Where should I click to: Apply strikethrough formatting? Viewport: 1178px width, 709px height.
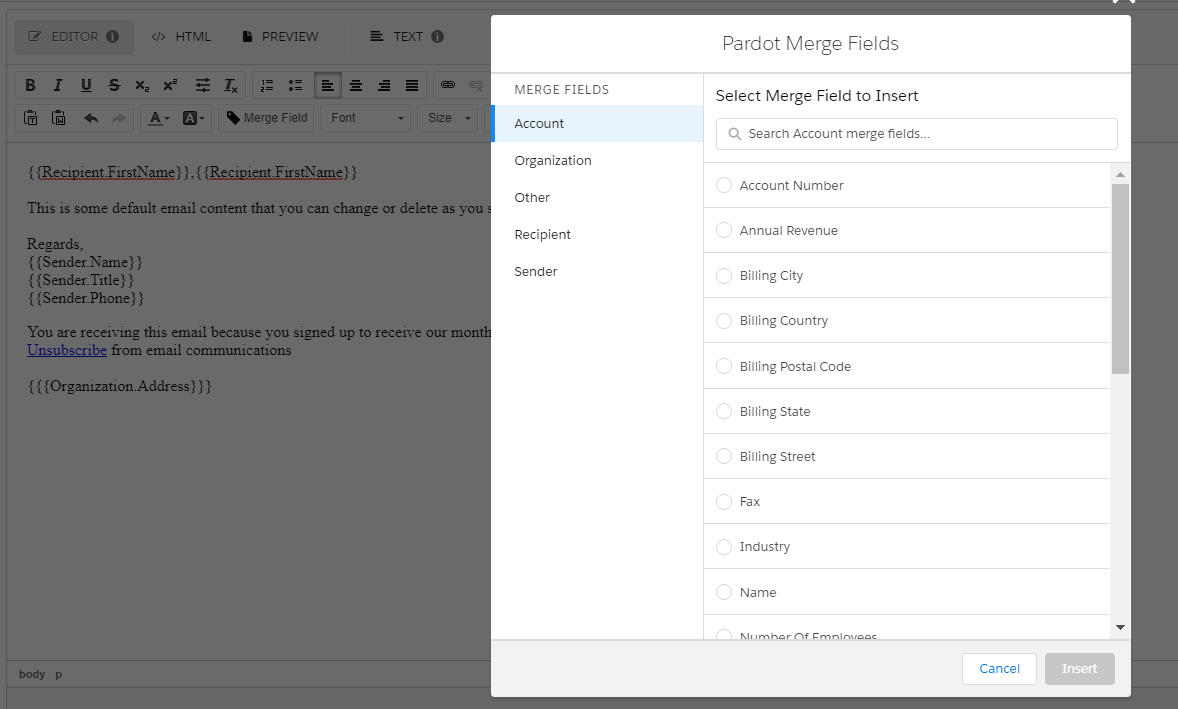(x=114, y=86)
